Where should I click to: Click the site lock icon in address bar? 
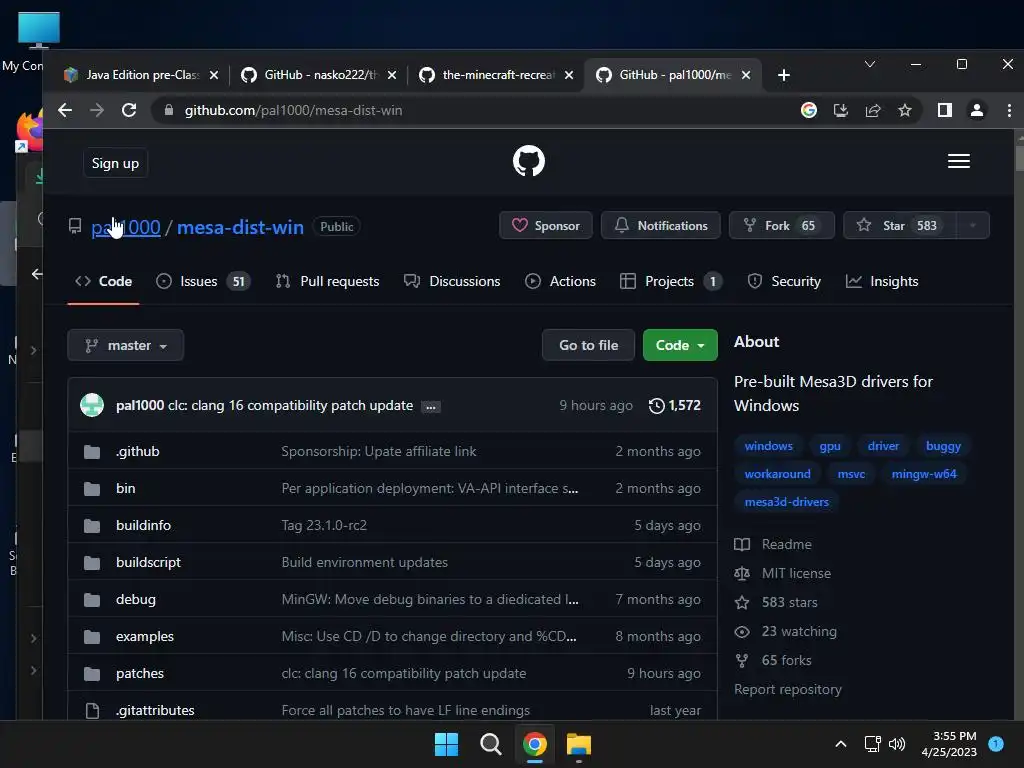pos(168,110)
